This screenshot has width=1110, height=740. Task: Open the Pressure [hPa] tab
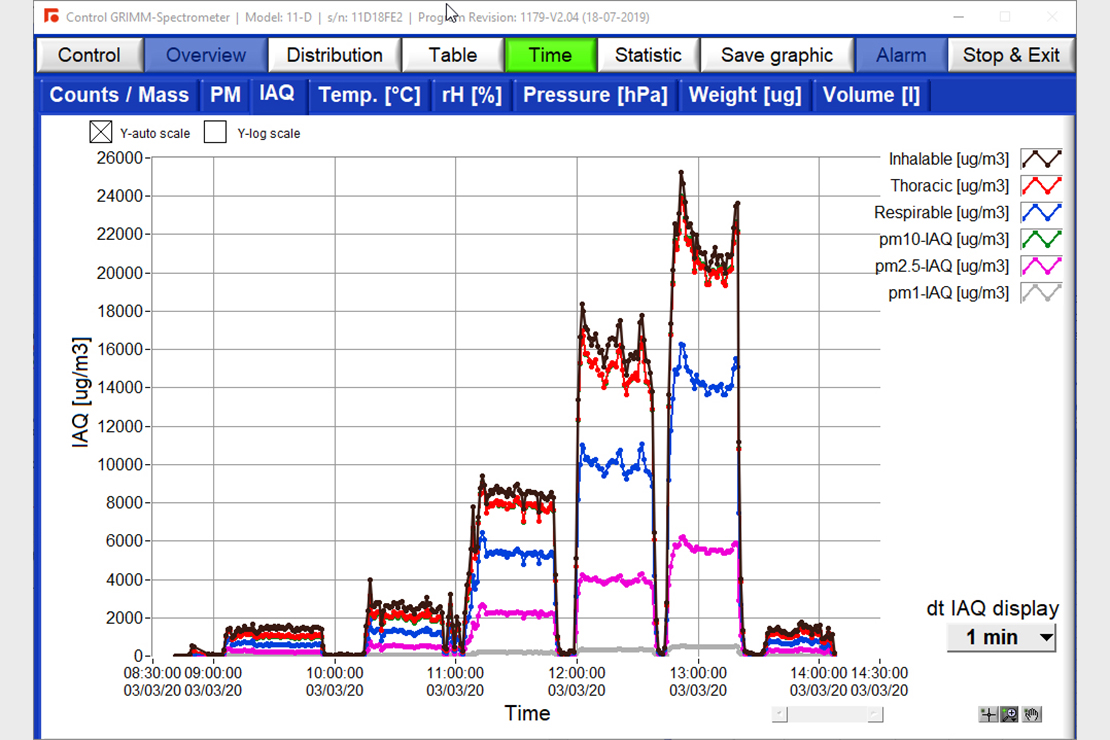coord(595,95)
